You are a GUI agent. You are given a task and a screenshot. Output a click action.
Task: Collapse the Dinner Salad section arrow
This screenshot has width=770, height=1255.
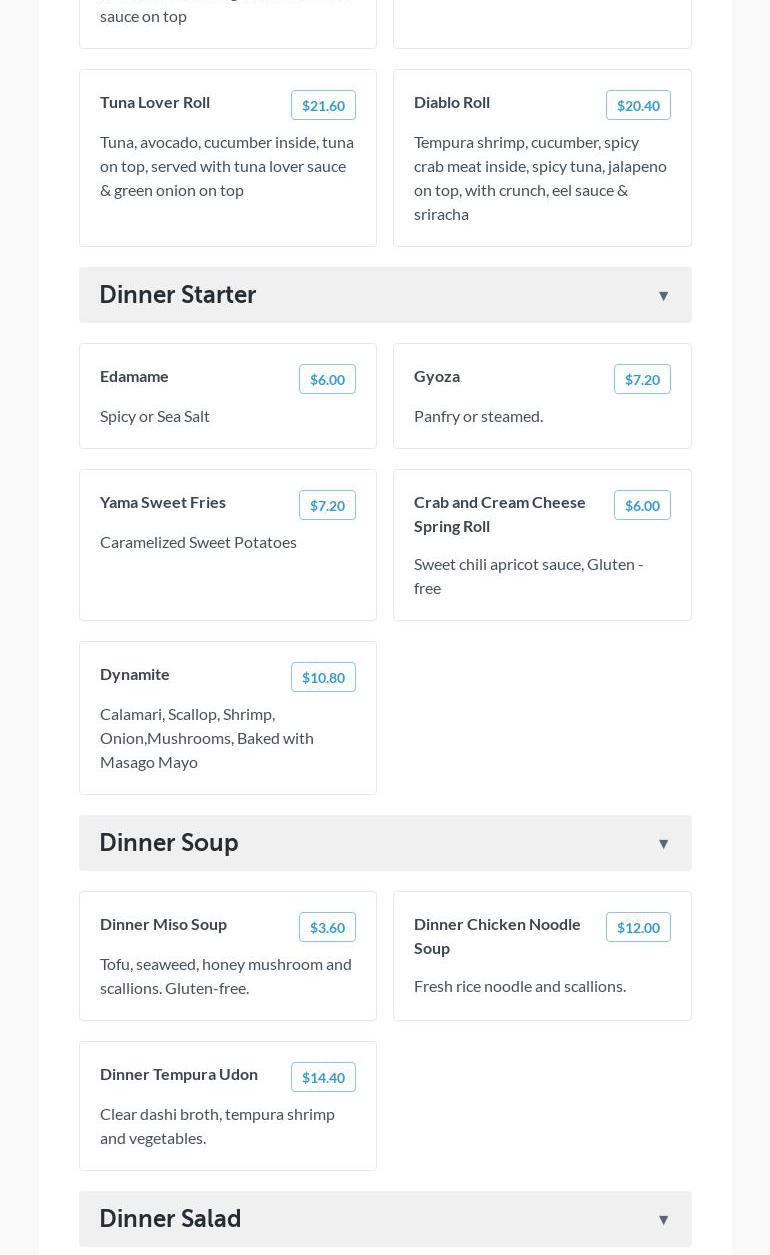[x=663, y=1219]
